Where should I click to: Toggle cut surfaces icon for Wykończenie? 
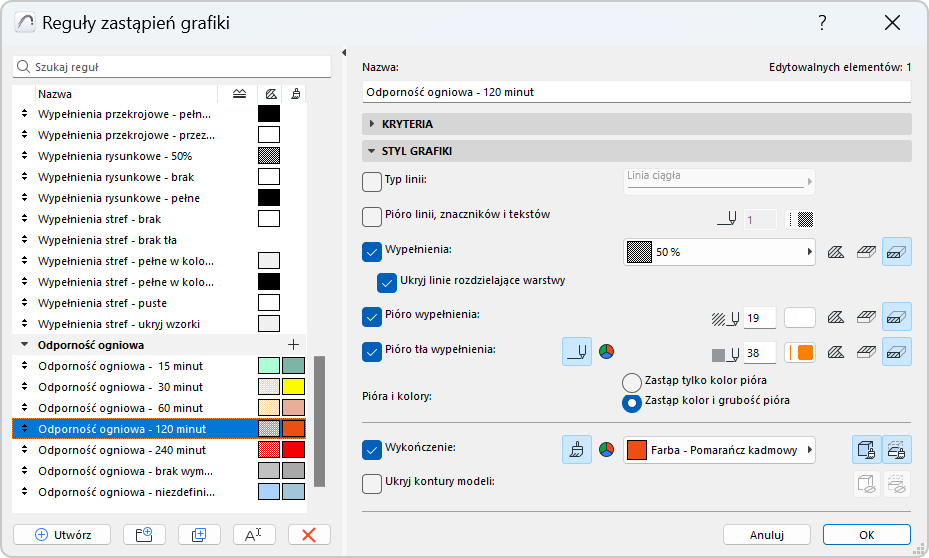[x=867, y=450]
